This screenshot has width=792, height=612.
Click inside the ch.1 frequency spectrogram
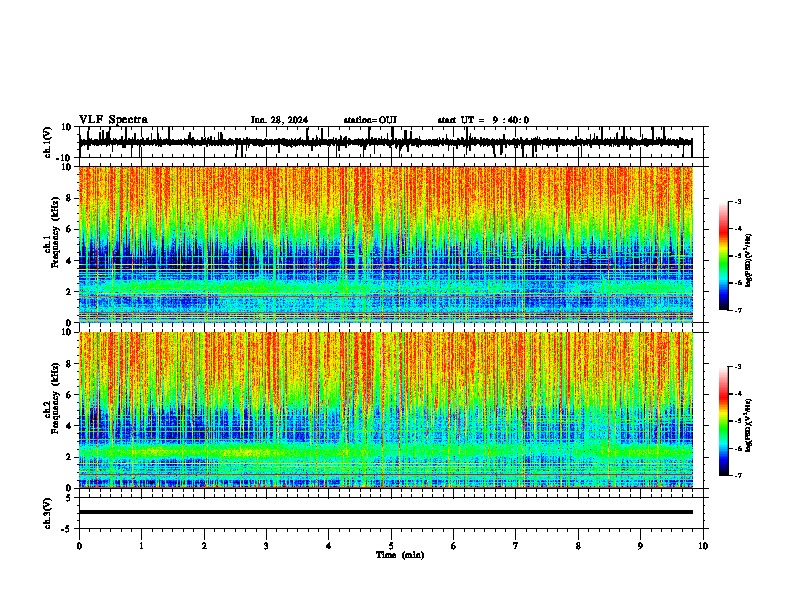(386, 244)
